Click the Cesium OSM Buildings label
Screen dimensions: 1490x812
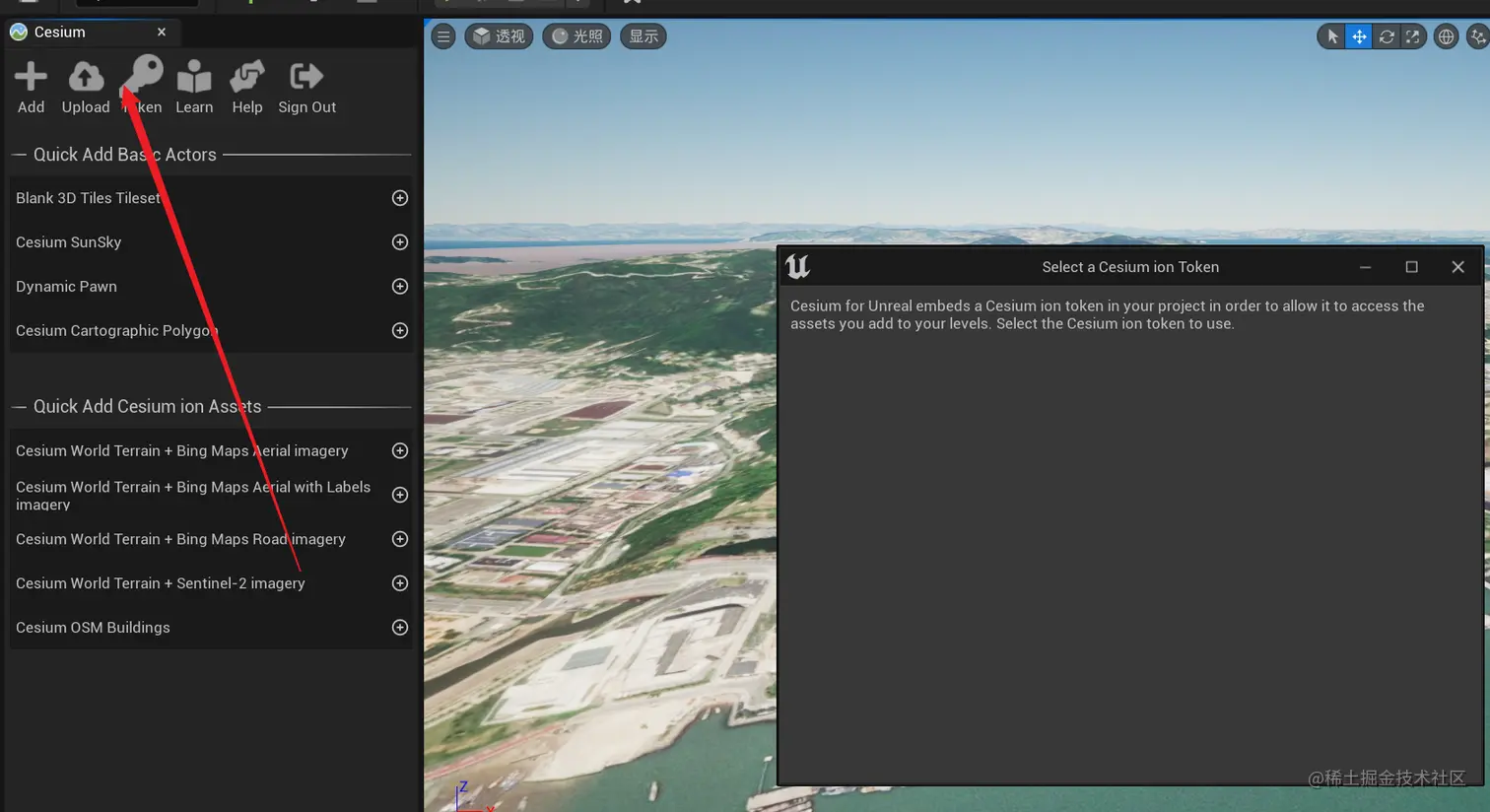(93, 628)
